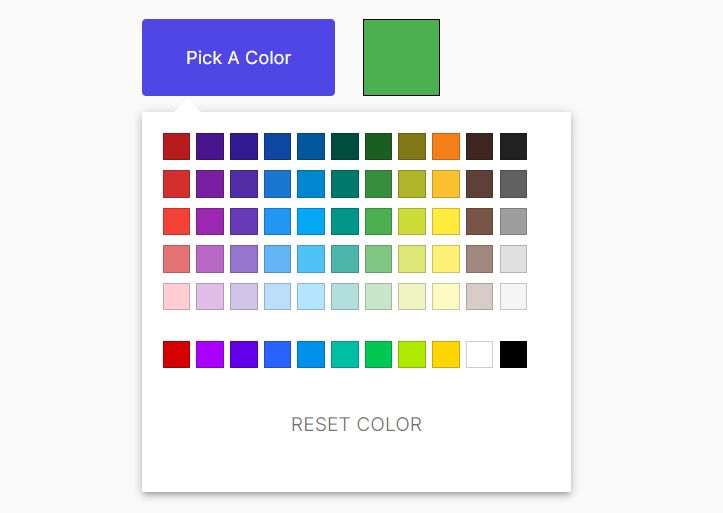
Task: Choose the golden yellow swatch in bottom row
Action: click(x=446, y=354)
